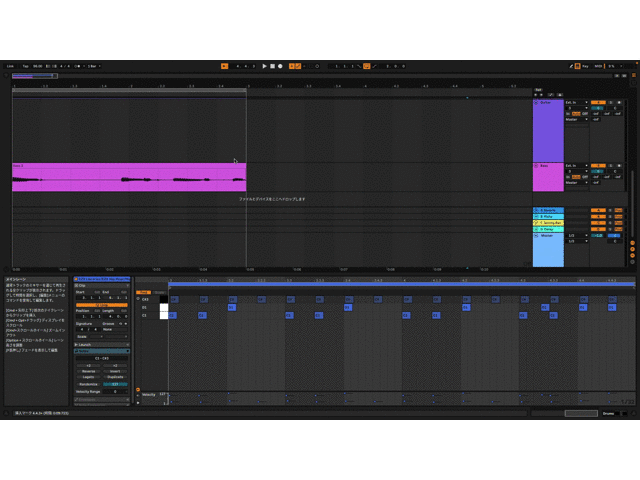Click the Randomize amount value slider

[x=114, y=384]
